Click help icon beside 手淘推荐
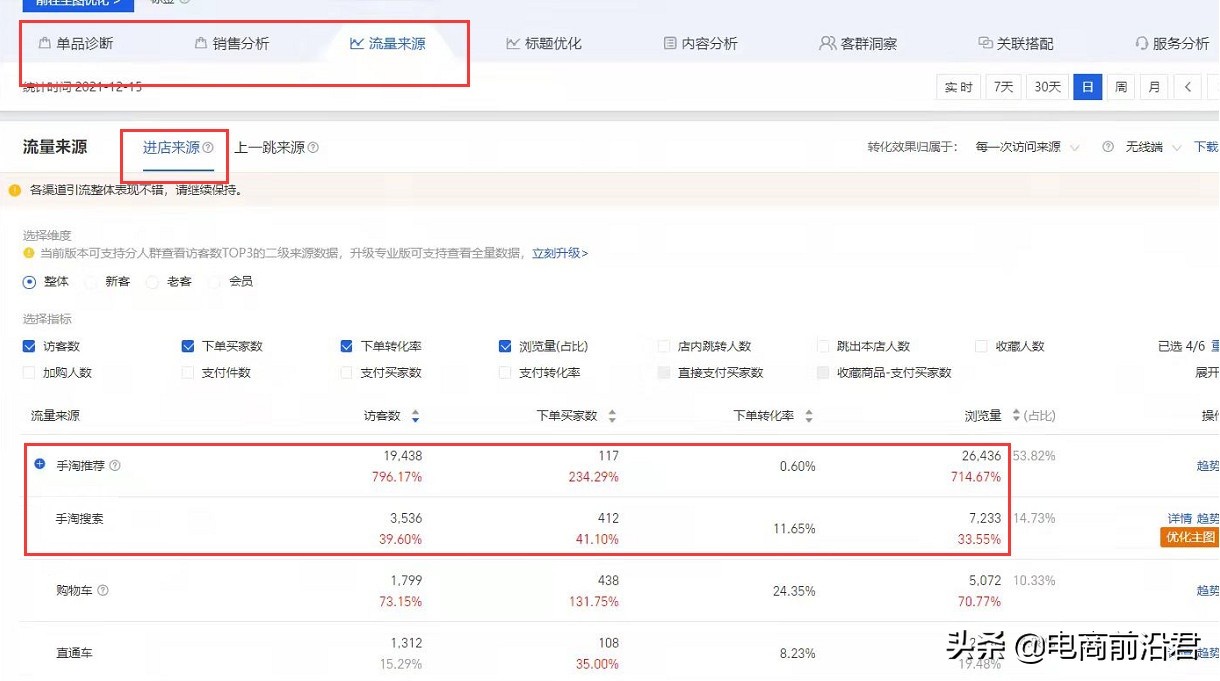 tap(115, 466)
